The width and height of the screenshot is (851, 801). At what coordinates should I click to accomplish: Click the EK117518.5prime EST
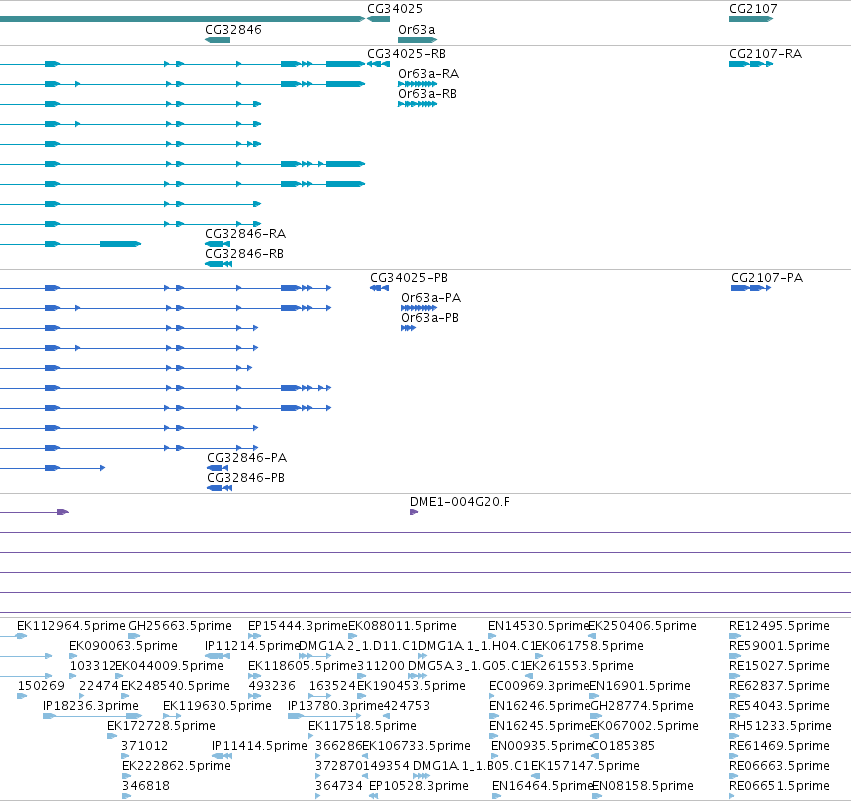pyautogui.click(x=311, y=736)
